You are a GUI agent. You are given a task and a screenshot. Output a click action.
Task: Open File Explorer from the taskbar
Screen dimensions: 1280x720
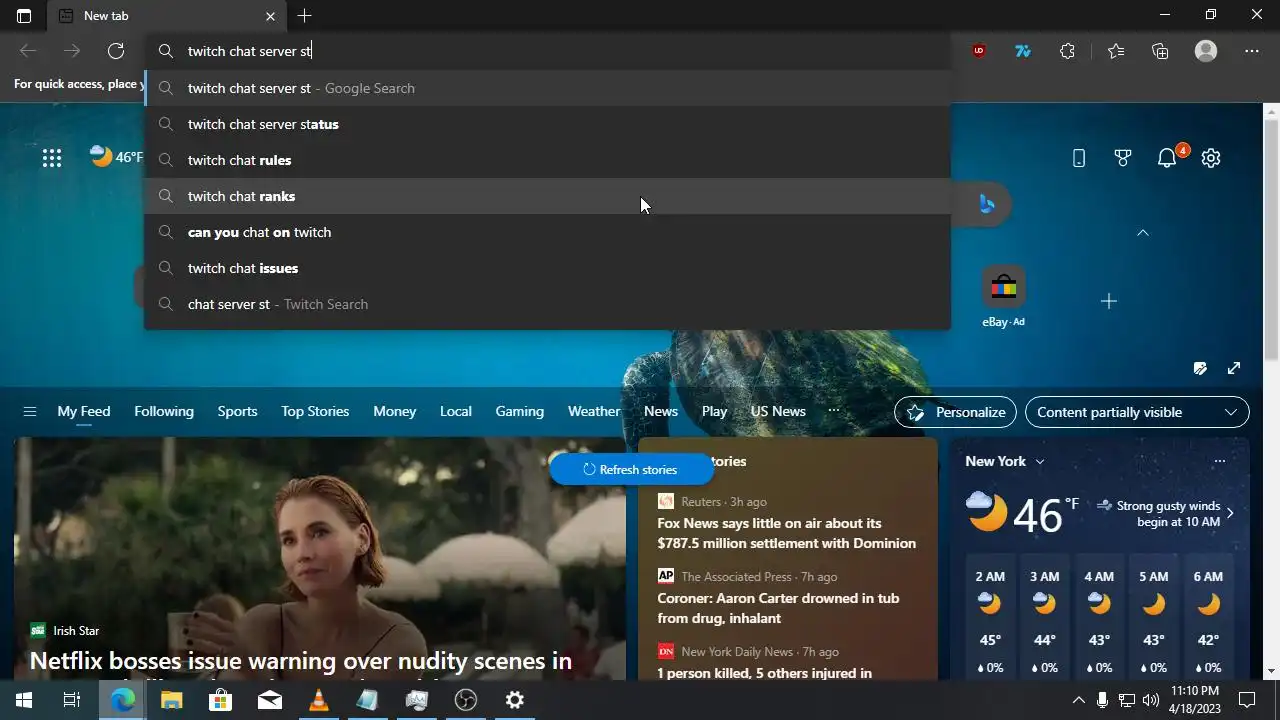coord(172,700)
